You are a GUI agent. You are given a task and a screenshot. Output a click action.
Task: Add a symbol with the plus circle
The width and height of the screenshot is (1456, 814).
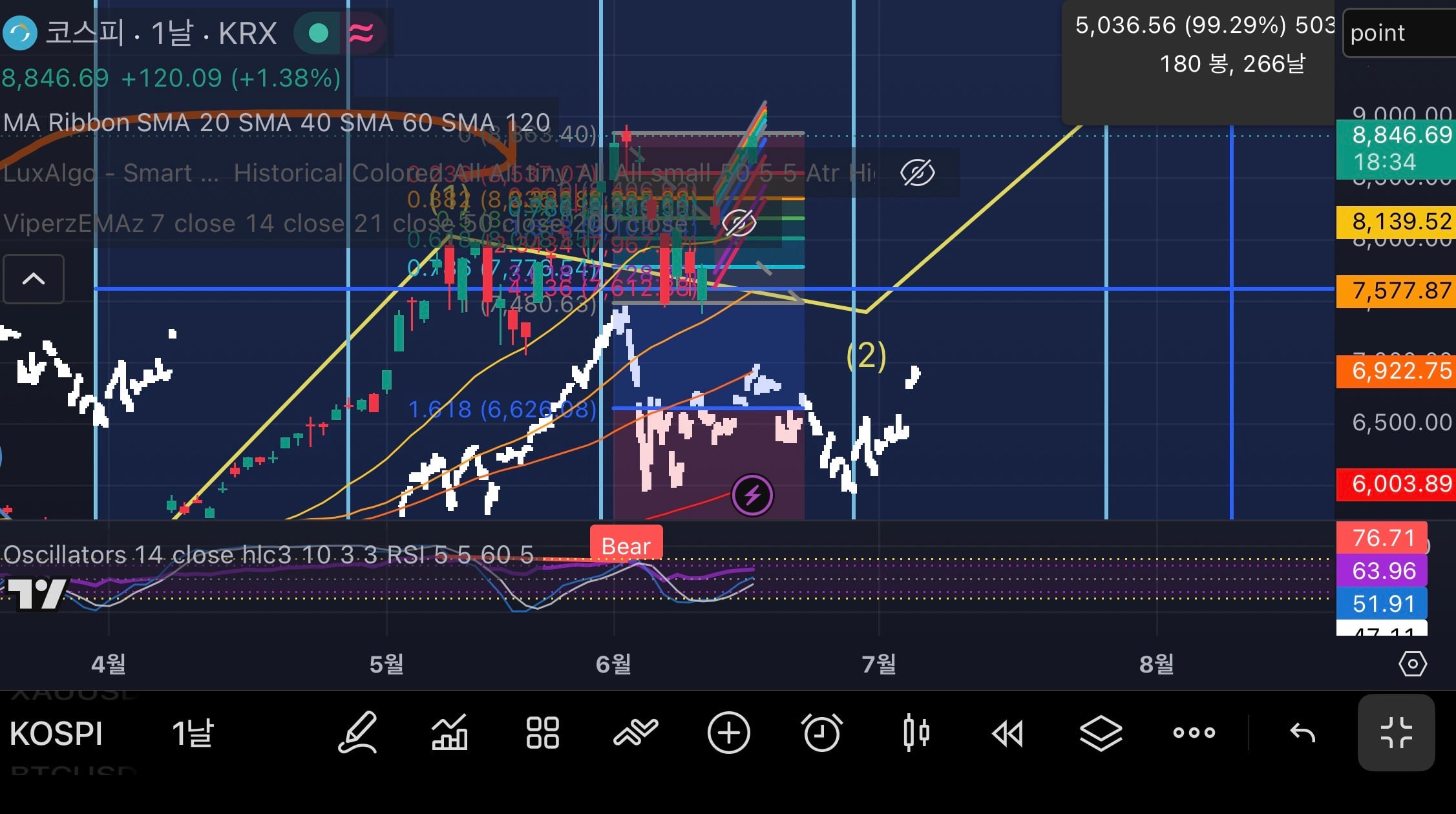728,733
